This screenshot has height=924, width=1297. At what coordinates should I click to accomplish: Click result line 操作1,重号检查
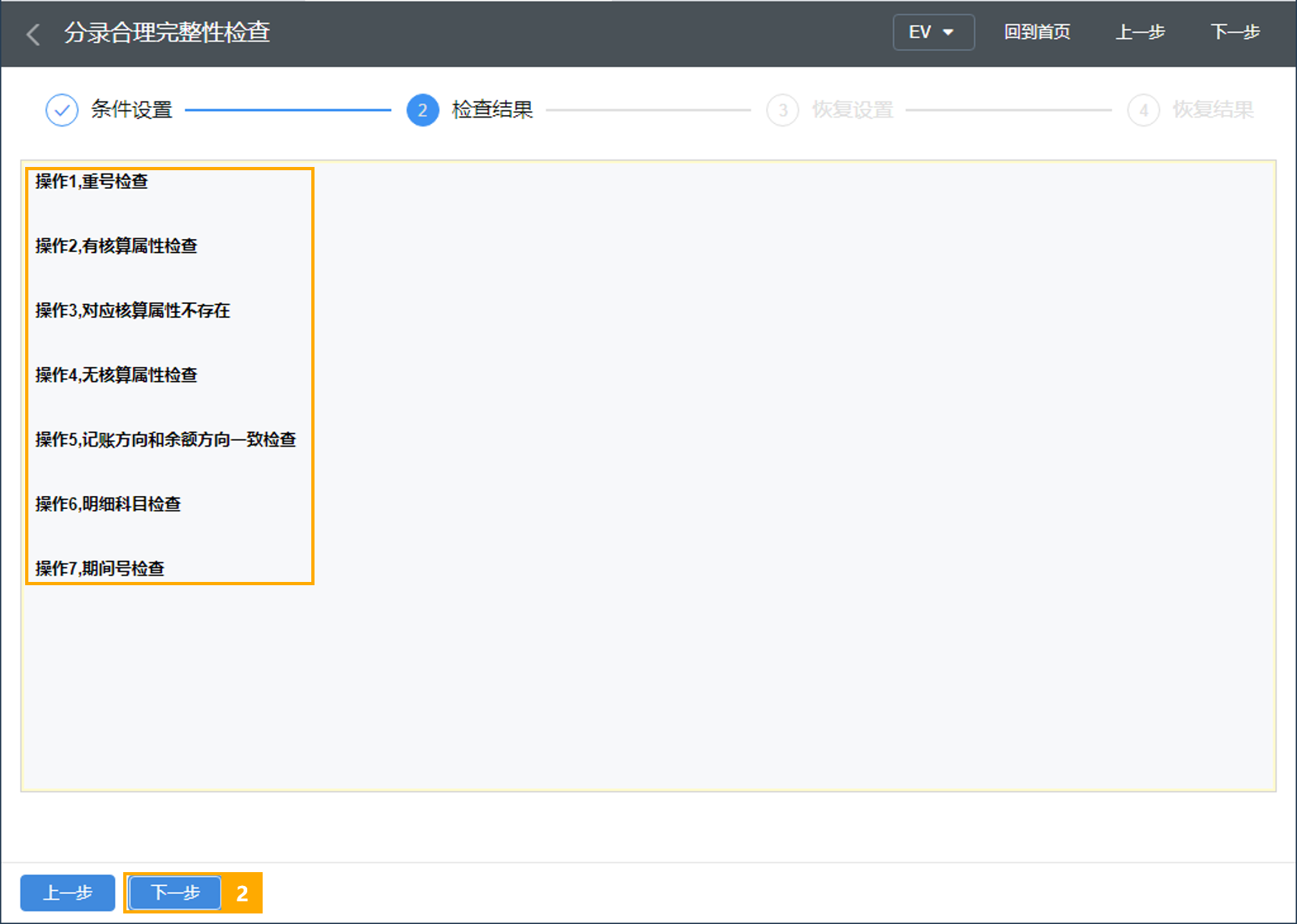point(92,182)
